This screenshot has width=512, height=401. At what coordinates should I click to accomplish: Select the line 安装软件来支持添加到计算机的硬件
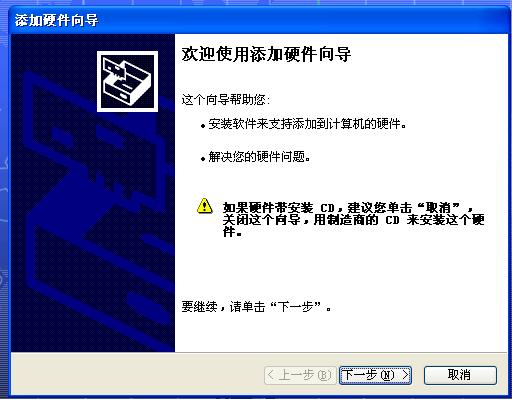tap(307, 124)
